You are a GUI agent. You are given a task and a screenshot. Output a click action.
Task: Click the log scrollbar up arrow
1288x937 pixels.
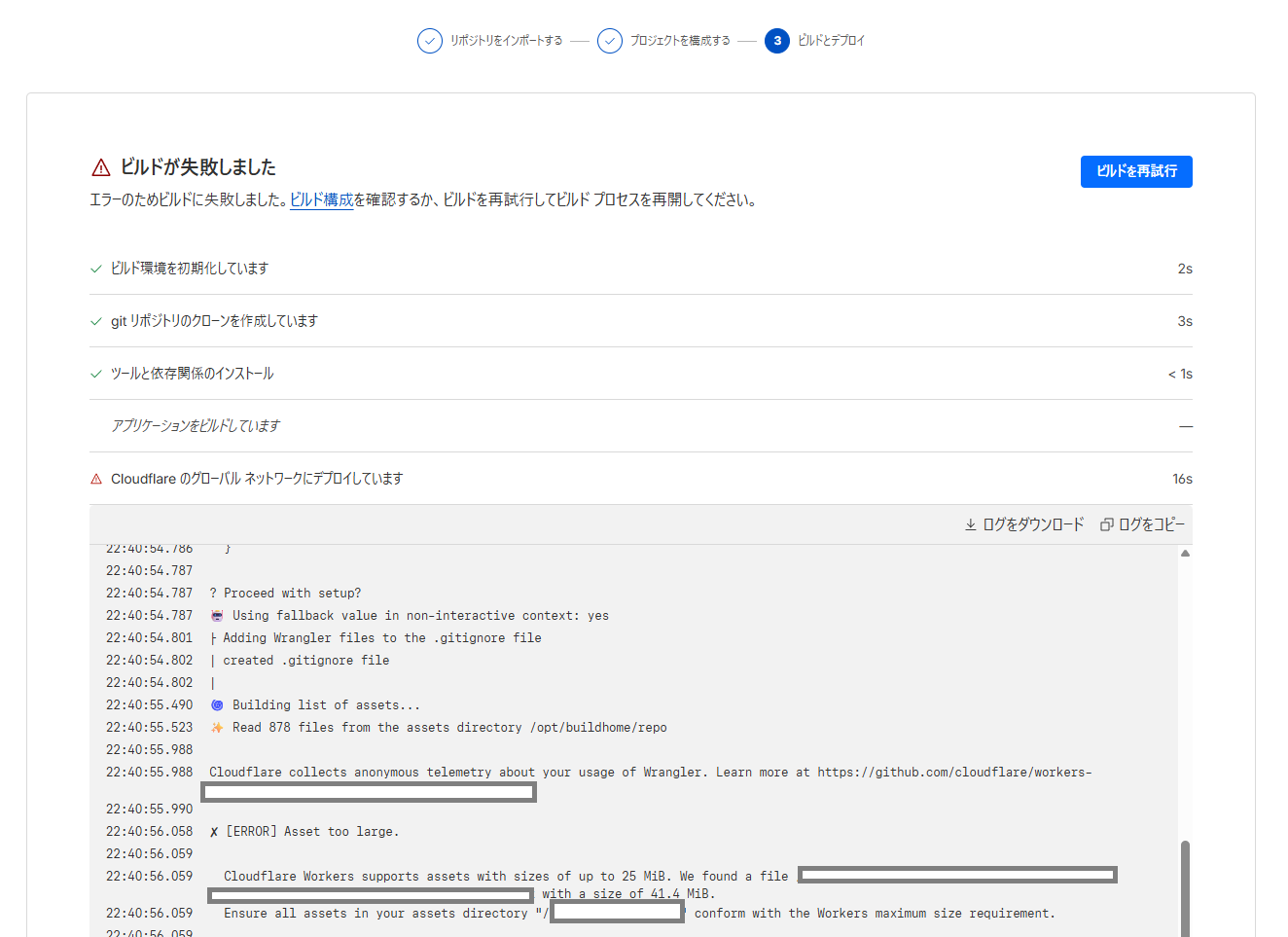1185,553
